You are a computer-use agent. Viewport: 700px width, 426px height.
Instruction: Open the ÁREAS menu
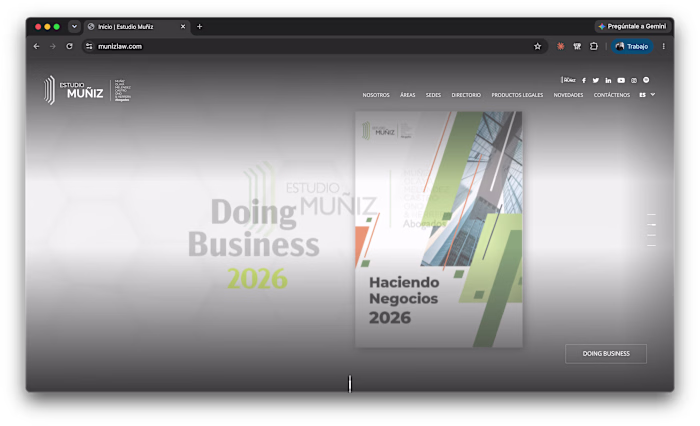pyautogui.click(x=408, y=95)
